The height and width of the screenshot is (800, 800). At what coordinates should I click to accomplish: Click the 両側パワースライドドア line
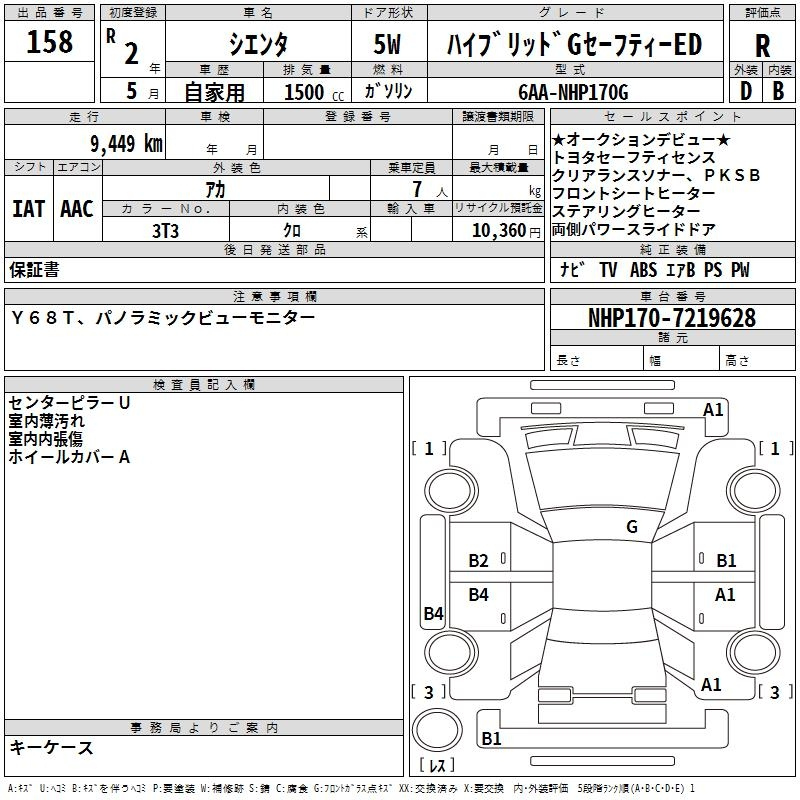click(634, 230)
